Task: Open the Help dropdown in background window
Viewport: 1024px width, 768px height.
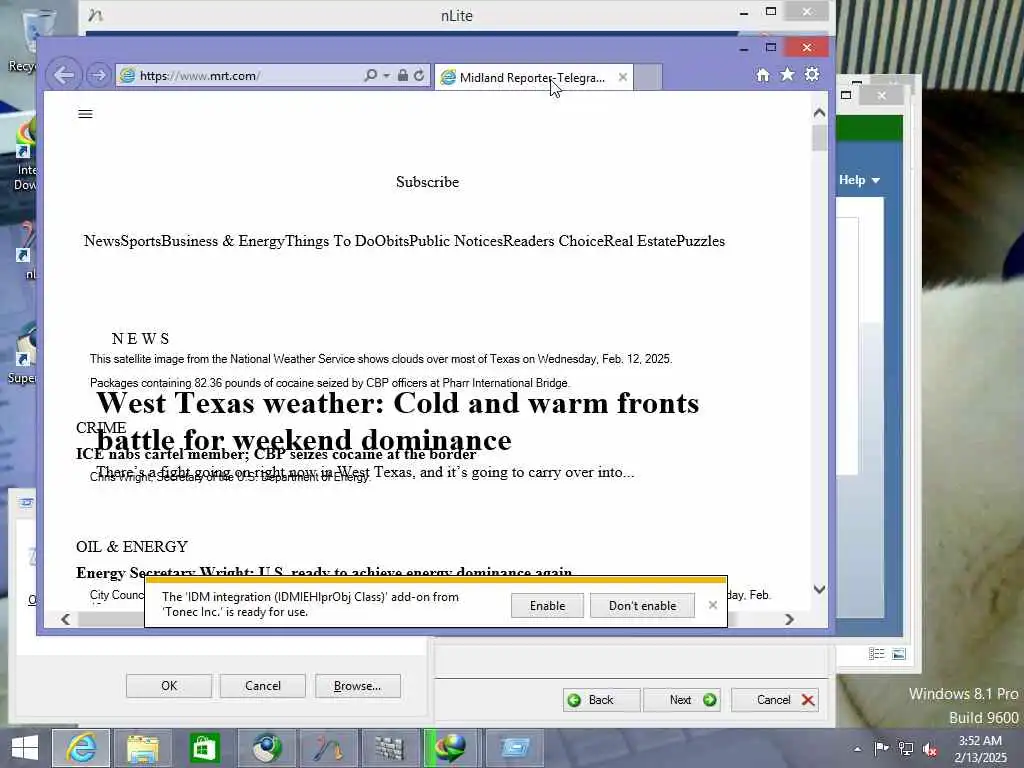Action: (859, 180)
